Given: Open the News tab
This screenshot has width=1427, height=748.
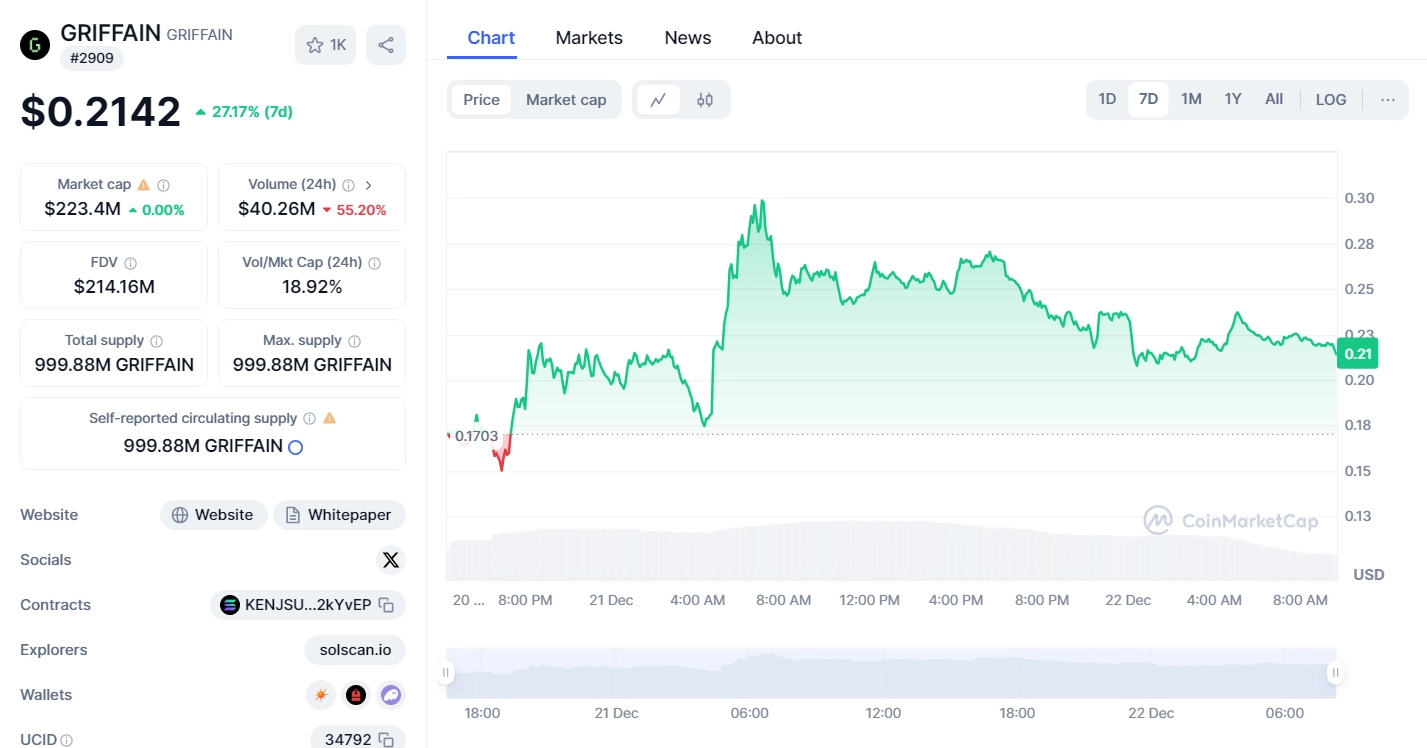Looking at the screenshot, I should 687,37.
